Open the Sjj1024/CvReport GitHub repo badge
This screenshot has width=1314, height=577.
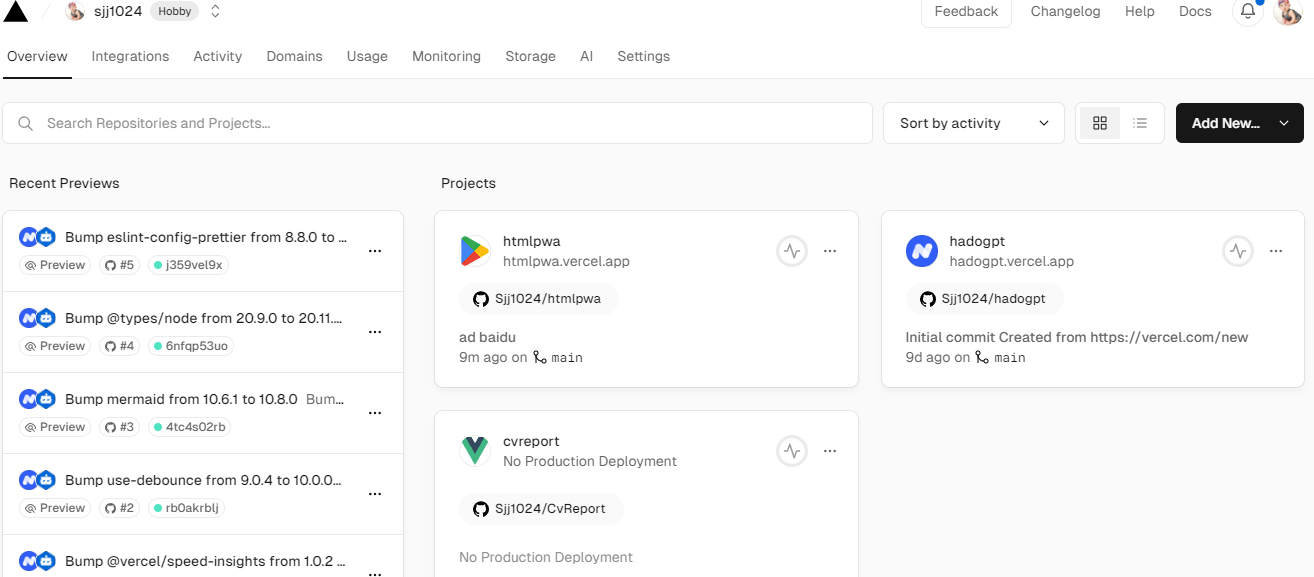(541, 508)
